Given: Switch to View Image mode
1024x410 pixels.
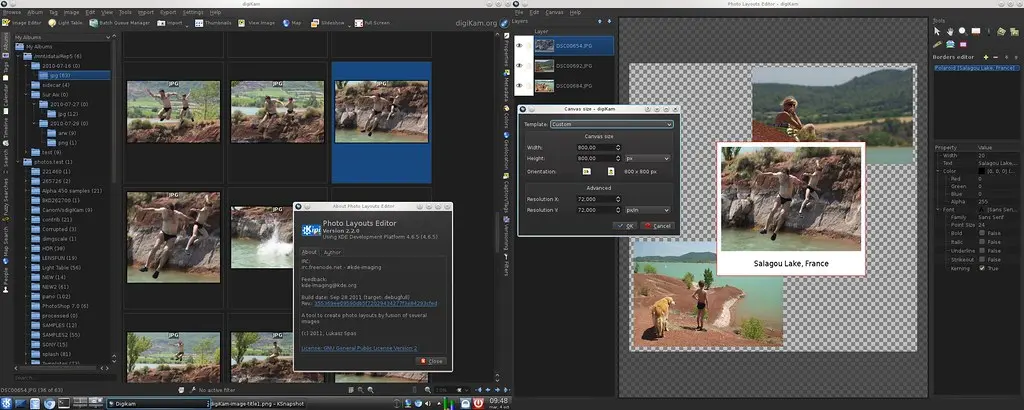Looking at the screenshot, I should pyautogui.click(x=257, y=23).
